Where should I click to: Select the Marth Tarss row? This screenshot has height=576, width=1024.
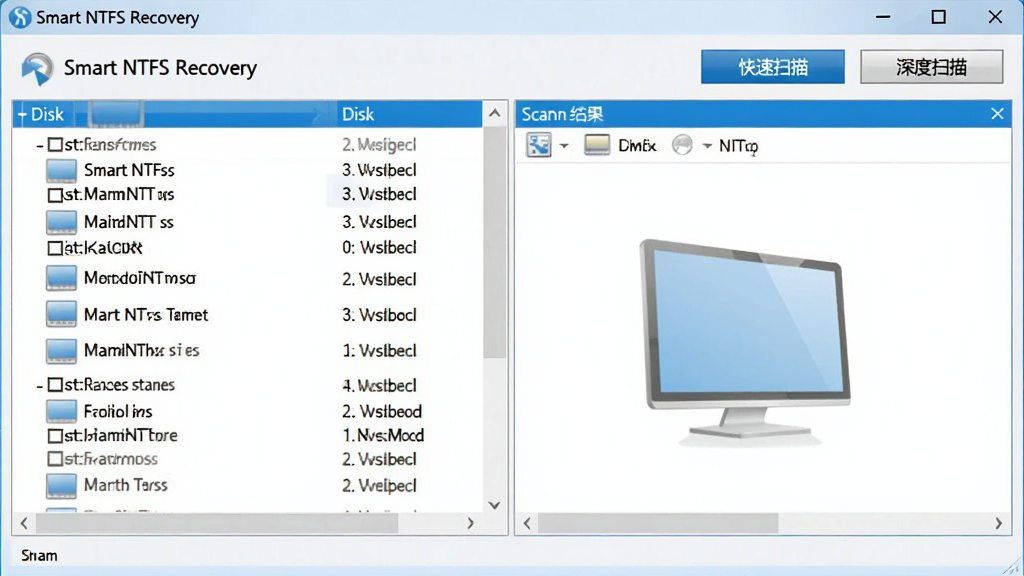point(248,485)
